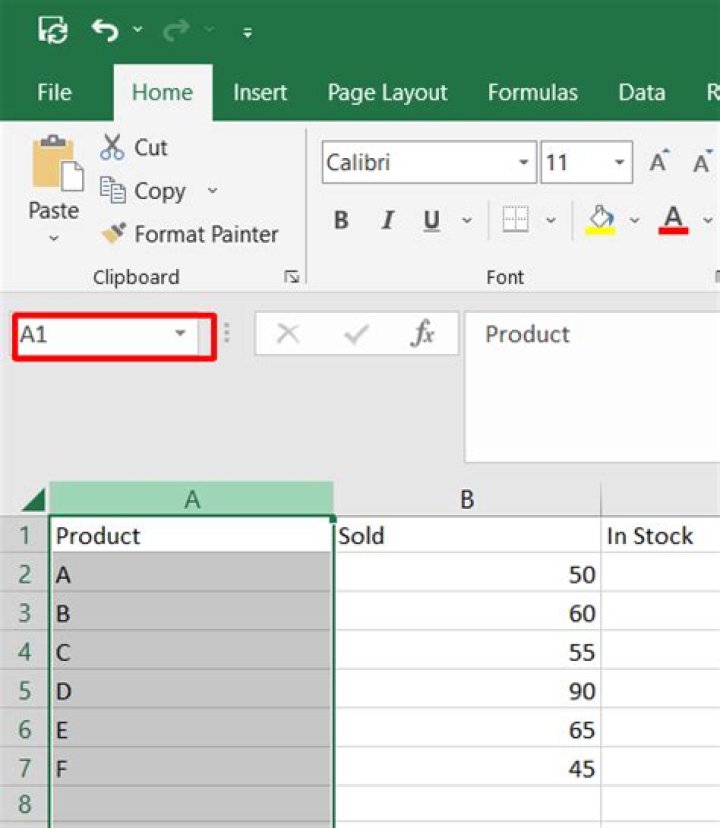Expand the font size dropdown arrow
720x828 pixels.
click(620, 162)
